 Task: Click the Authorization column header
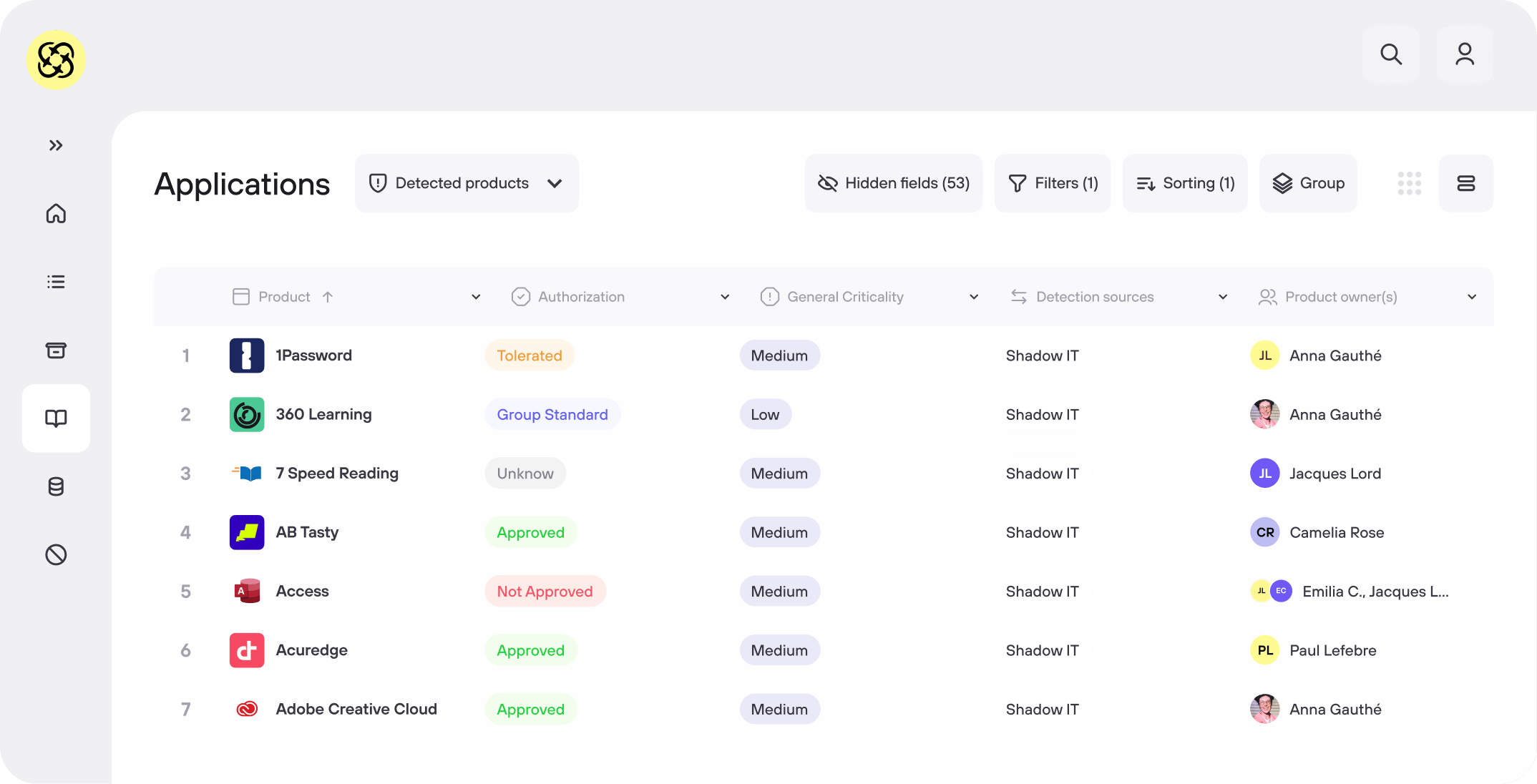pyautogui.click(x=568, y=297)
